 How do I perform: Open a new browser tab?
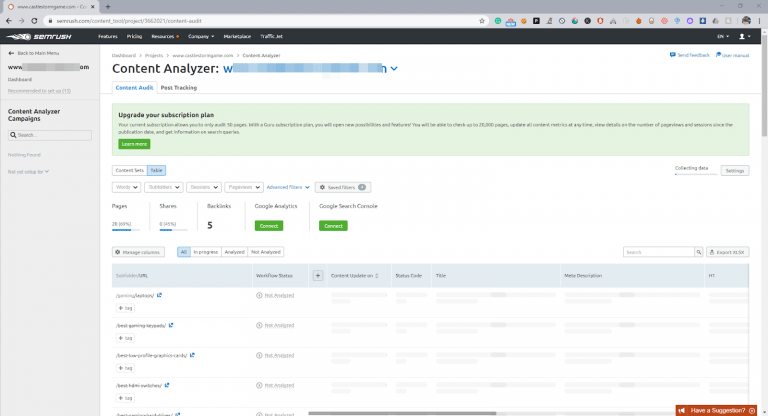click(x=108, y=7)
